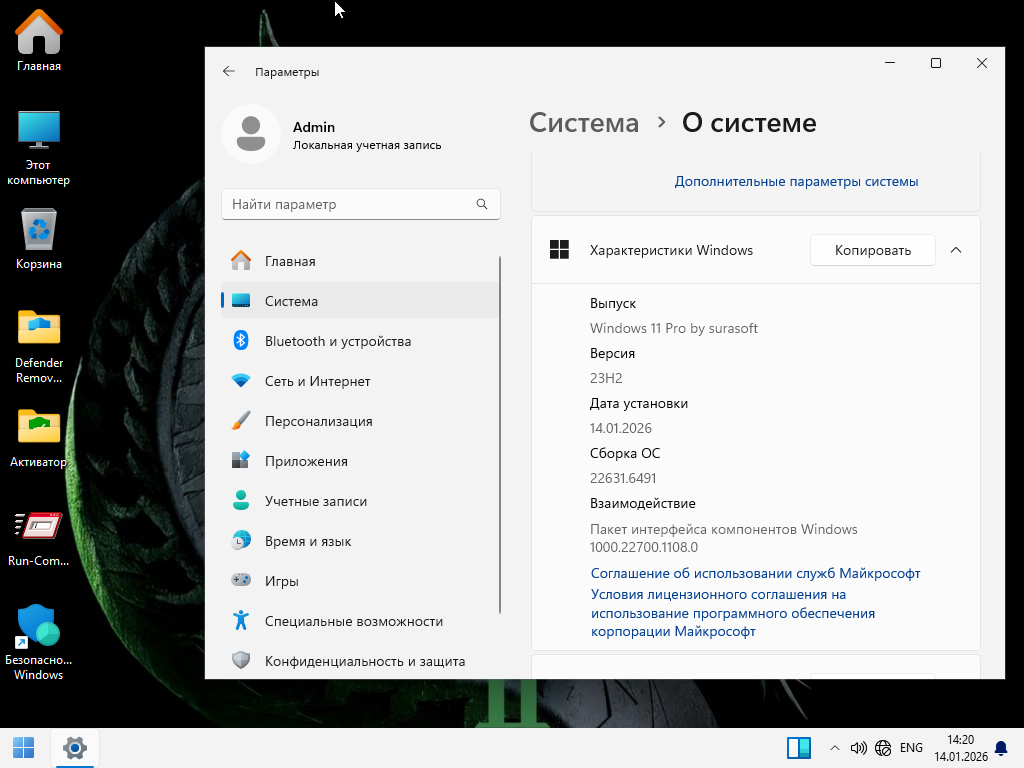Click Система breadcrumb in the header
Screen dimensions: 1024x768
click(x=584, y=123)
